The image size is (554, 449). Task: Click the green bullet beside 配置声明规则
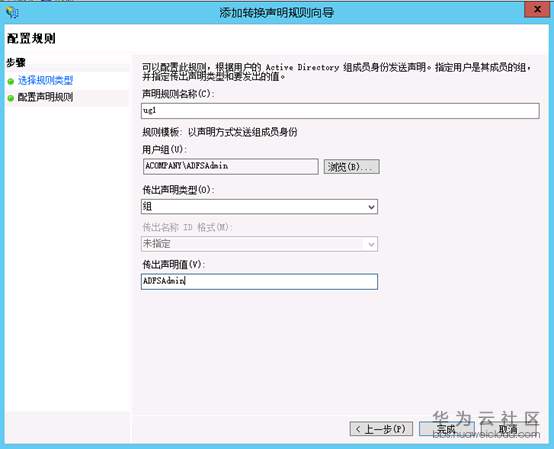coord(11,98)
